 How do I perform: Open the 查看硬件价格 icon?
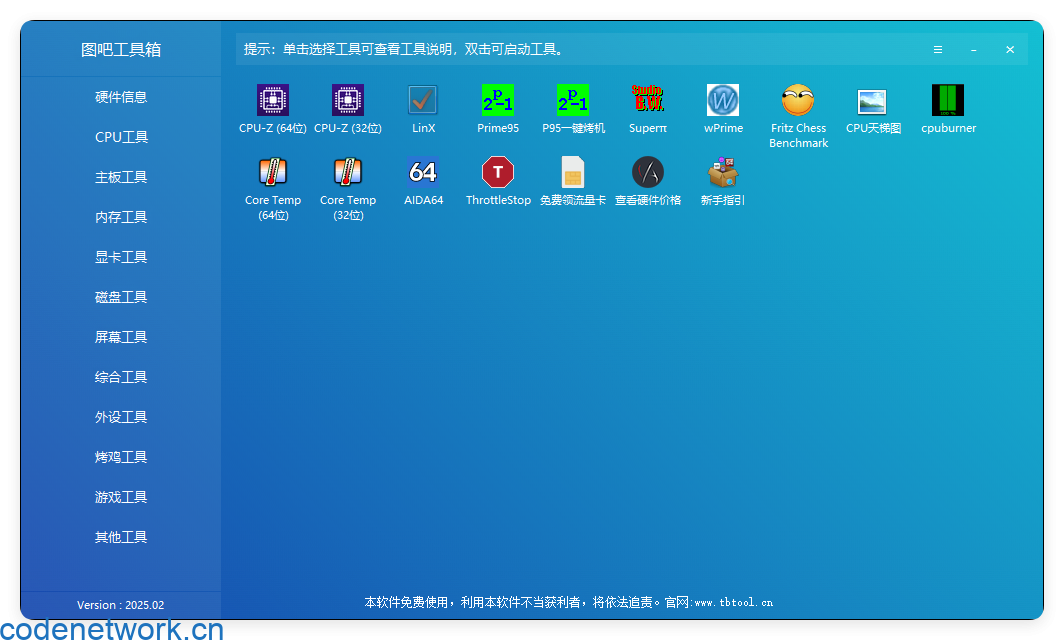tap(648, 172)
